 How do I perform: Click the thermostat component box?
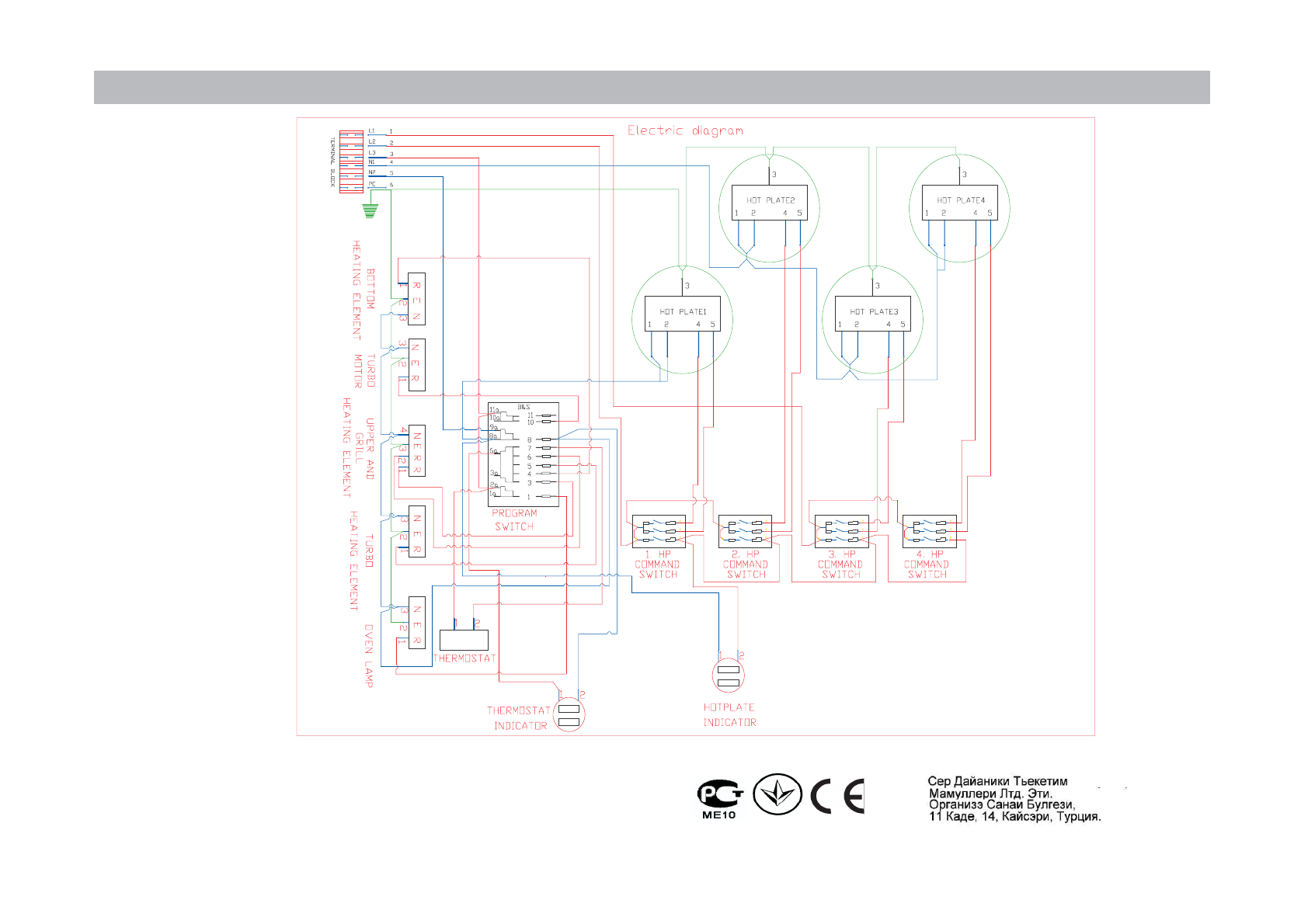pos(464,640)
